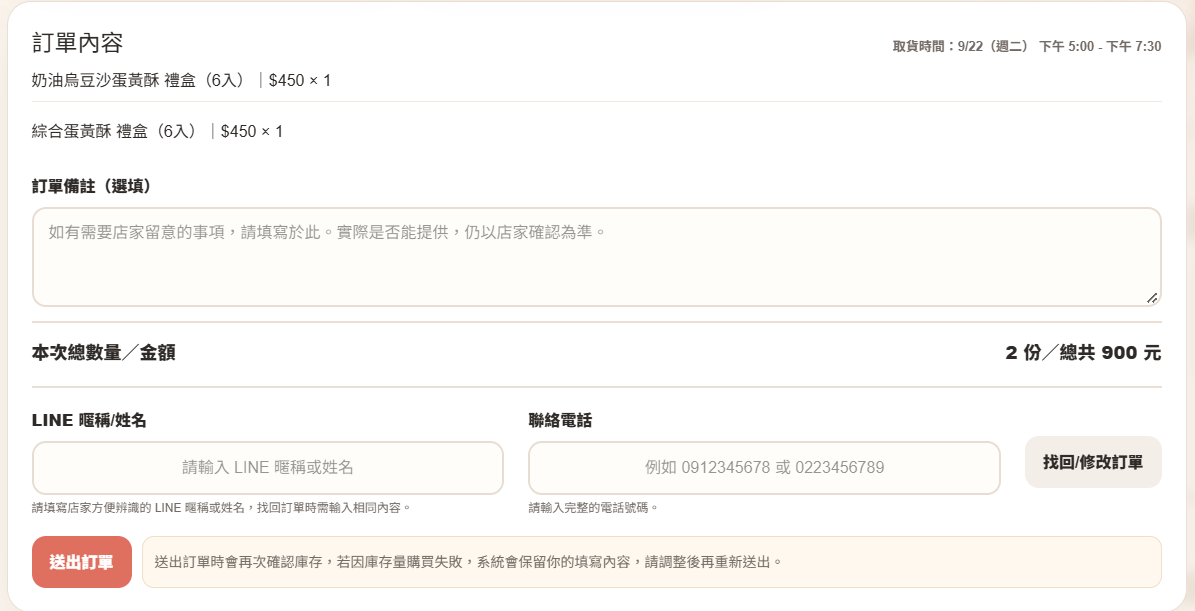The height and width of the screenshot is (611, 1195).
Task: Click the stock recheck notice beside 送出訂單
Action: pyautogui.click(x=652, y=562)
